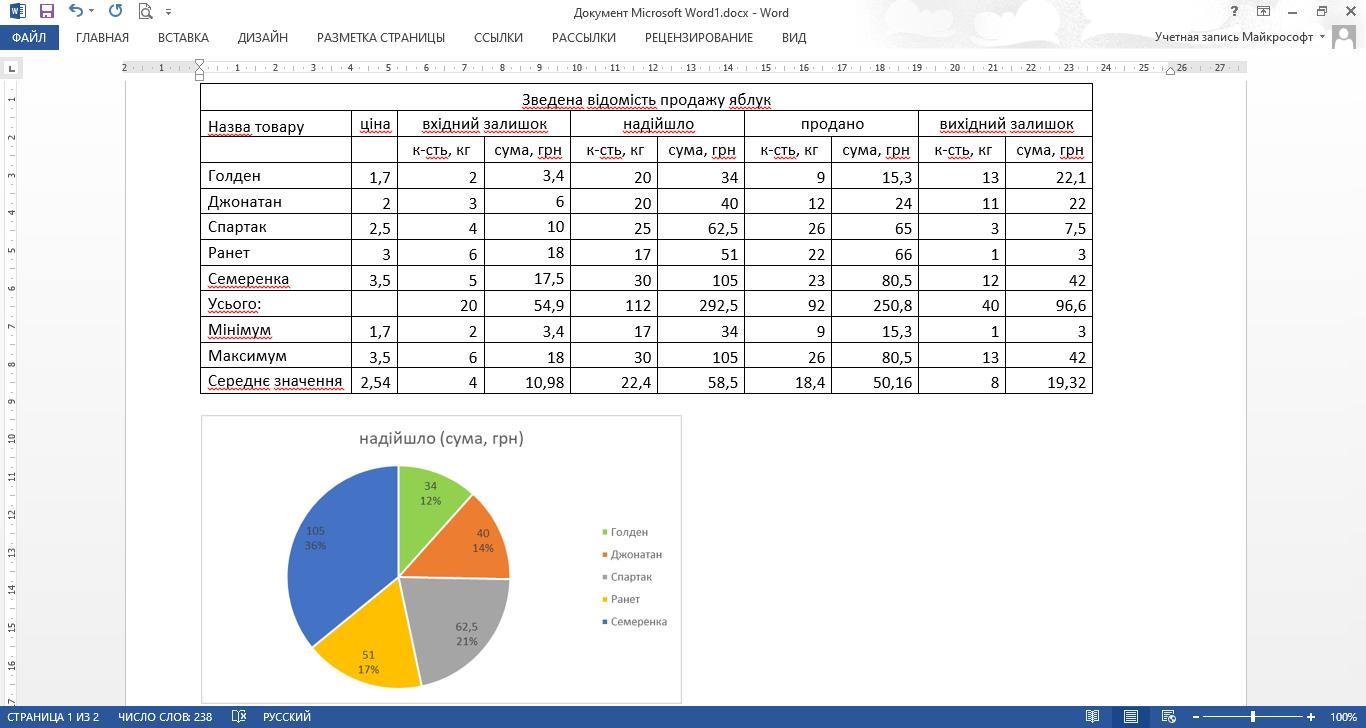The image size is (1366, 728).
Task: Click the zoom slider handle
Action: click(1253, 717)
